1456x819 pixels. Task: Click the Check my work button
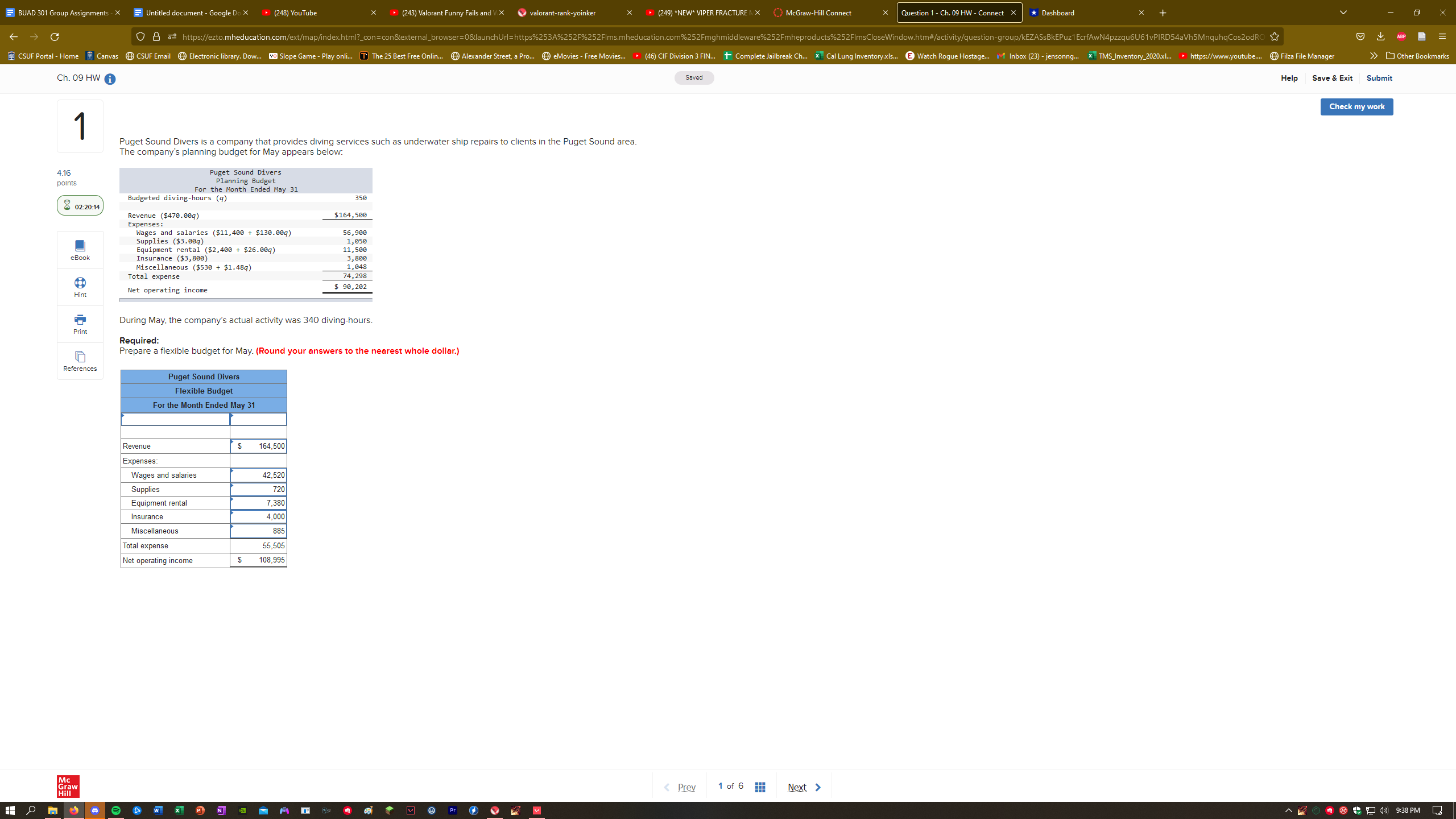(x=1356, y=107)
